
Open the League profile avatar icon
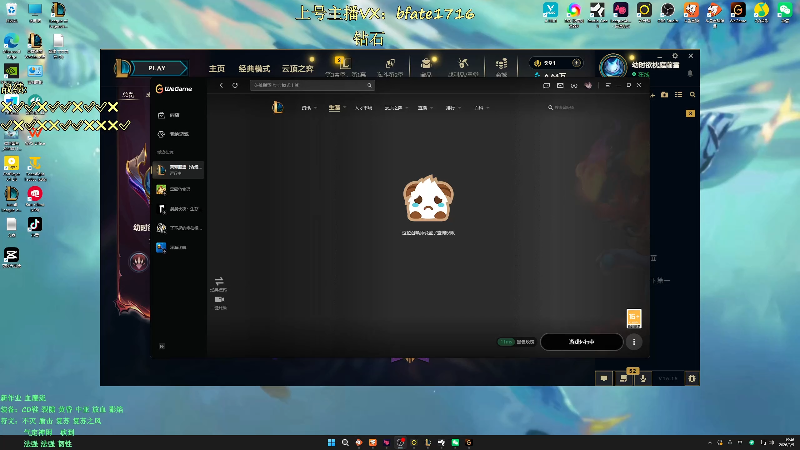pos(613,67)
